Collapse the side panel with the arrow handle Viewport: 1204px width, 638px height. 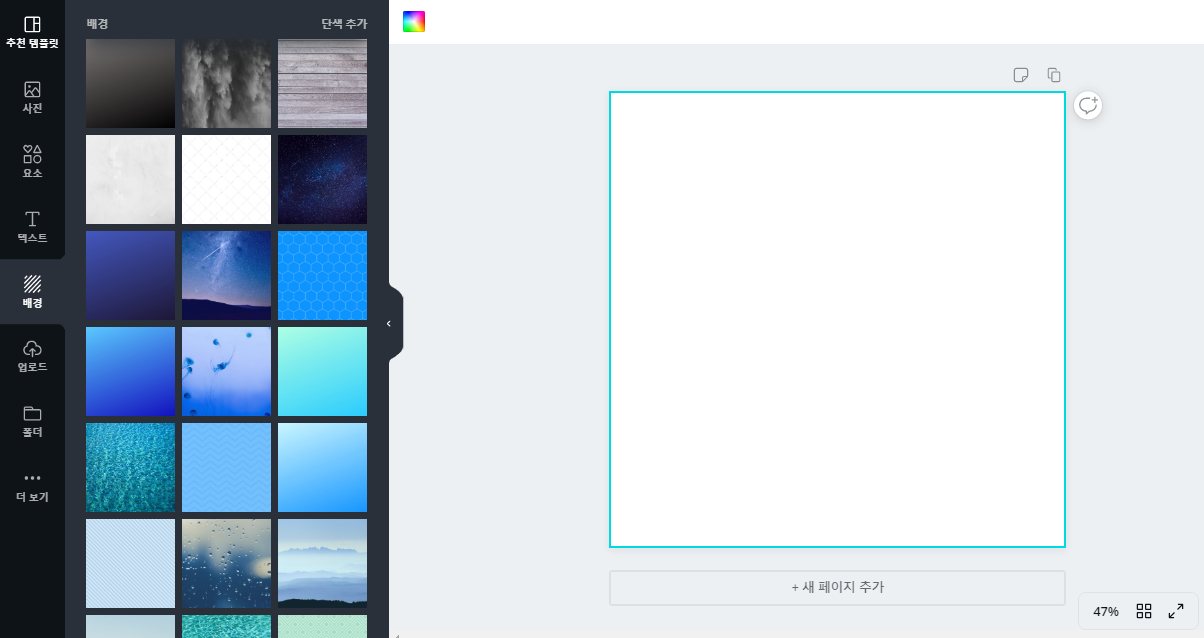[x=389, y=323]
